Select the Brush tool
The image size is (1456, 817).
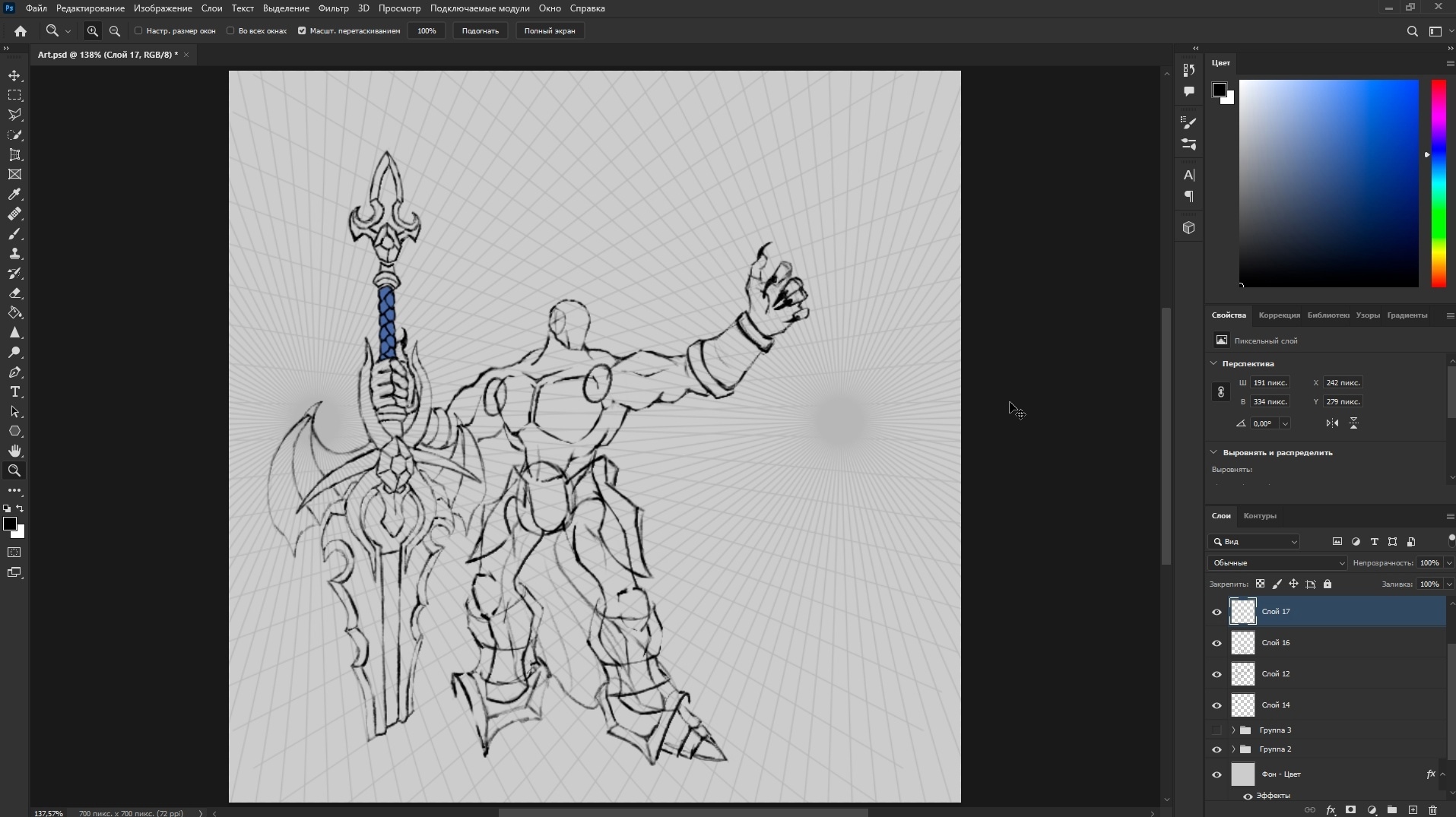point(14,233)
